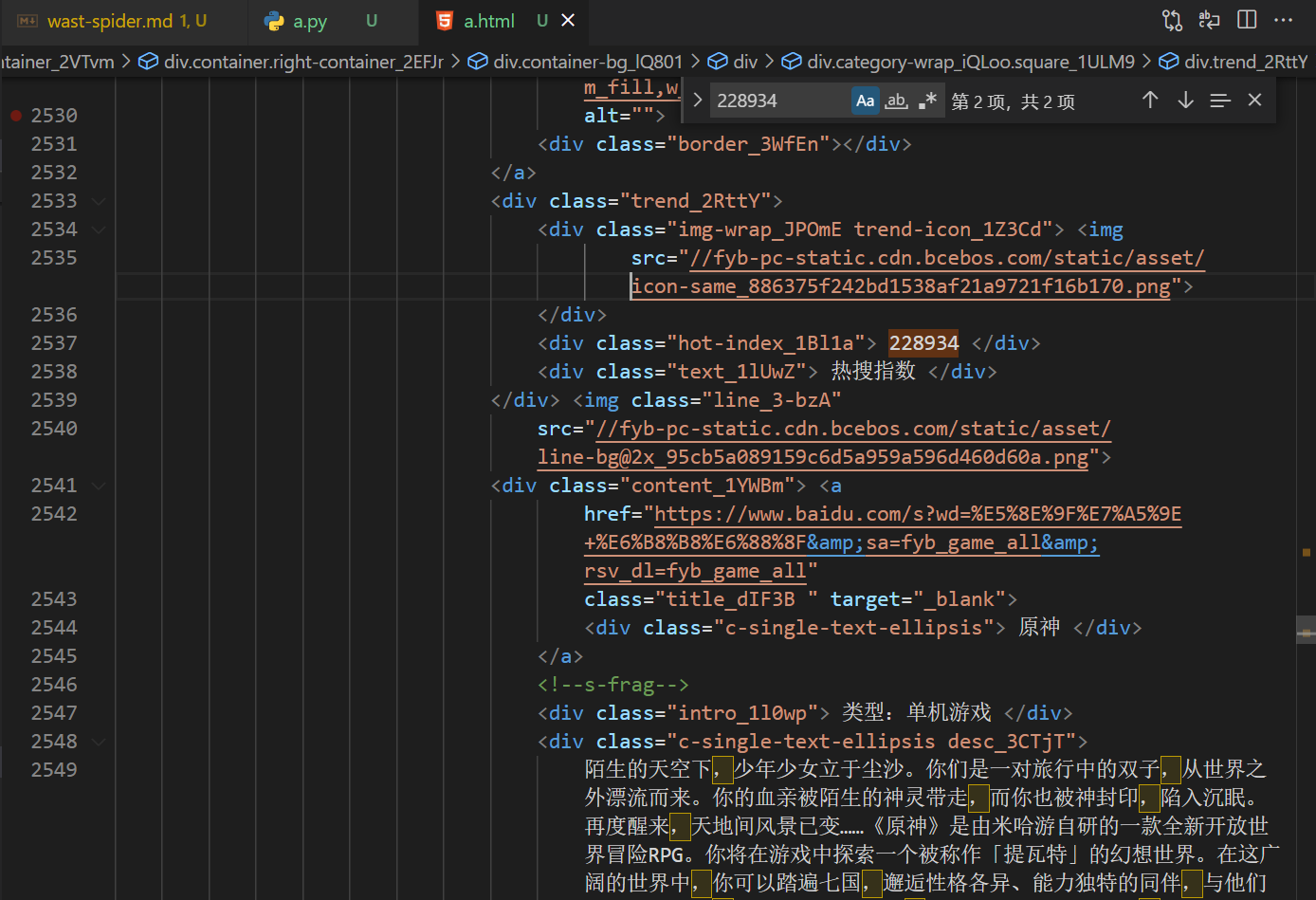The height and width of the screenshot is (900, 1316).
Task: Enable Use Regular Expression in find
Action: [927, 101]
